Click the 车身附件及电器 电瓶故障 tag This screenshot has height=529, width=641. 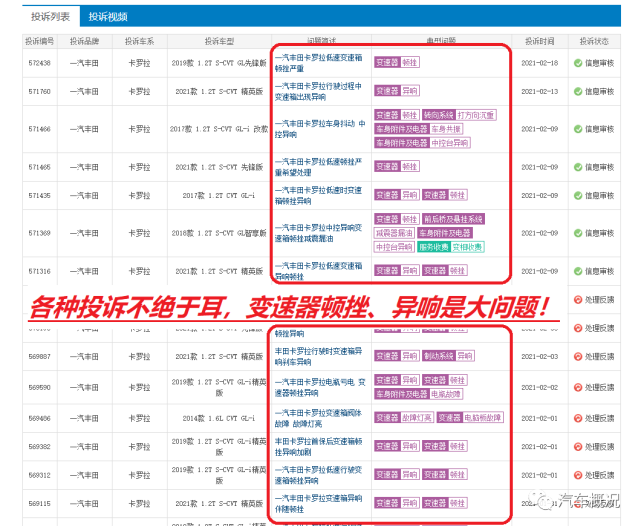click(419, 394)
